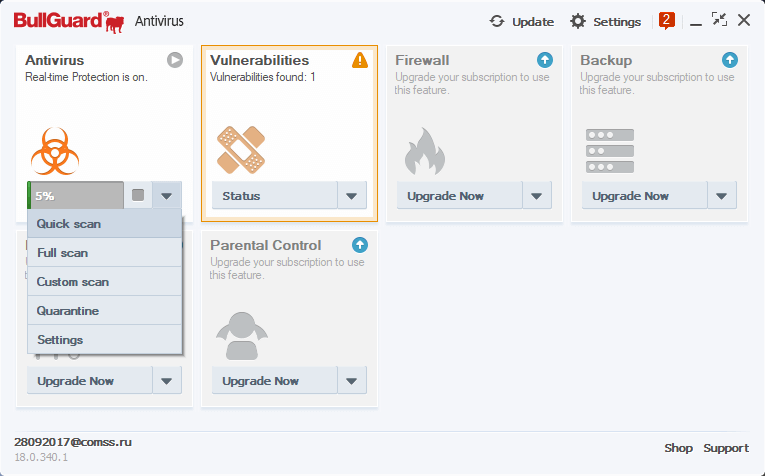Open the red notifications badge
This screenshot has width=765, height=476.
[x=667, y=20]
